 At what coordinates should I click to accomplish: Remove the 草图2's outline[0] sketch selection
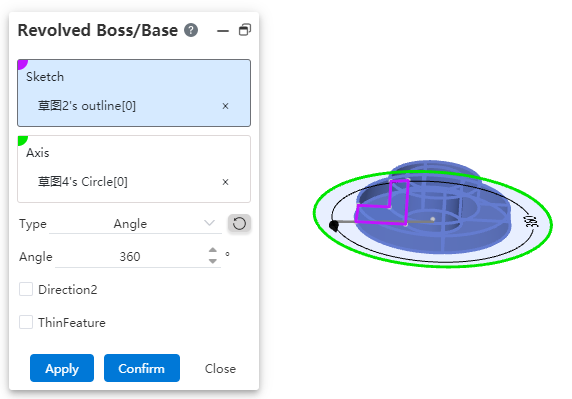(x=225, y=106)
